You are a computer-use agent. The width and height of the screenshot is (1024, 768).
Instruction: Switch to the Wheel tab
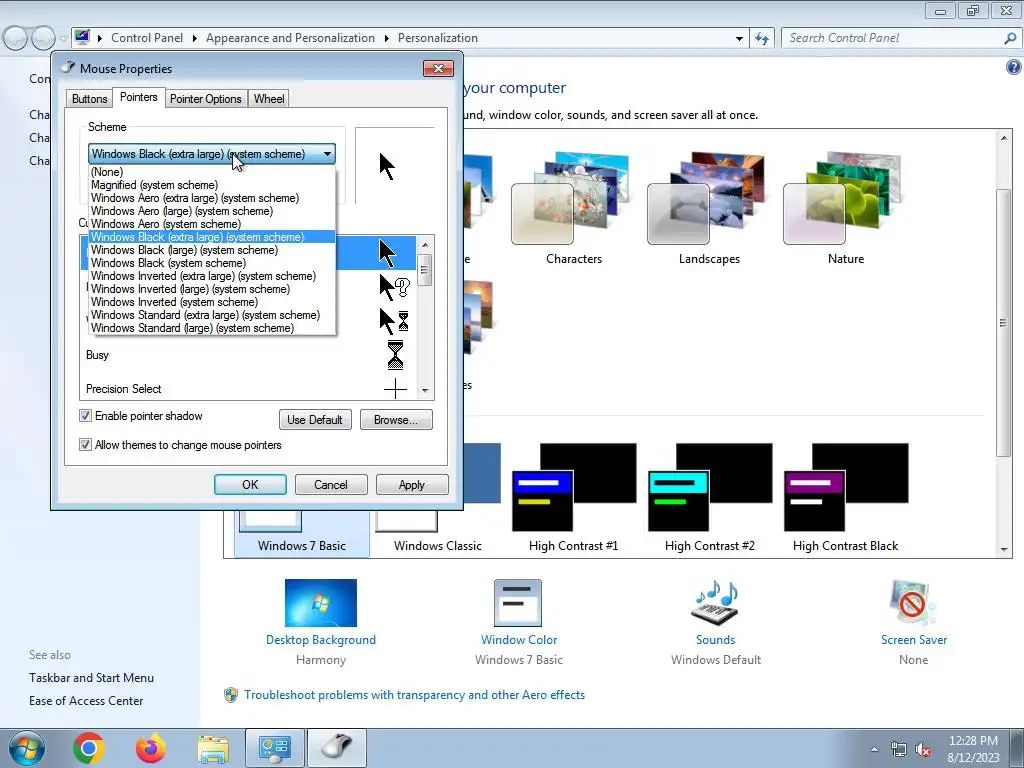click(269, 99)
